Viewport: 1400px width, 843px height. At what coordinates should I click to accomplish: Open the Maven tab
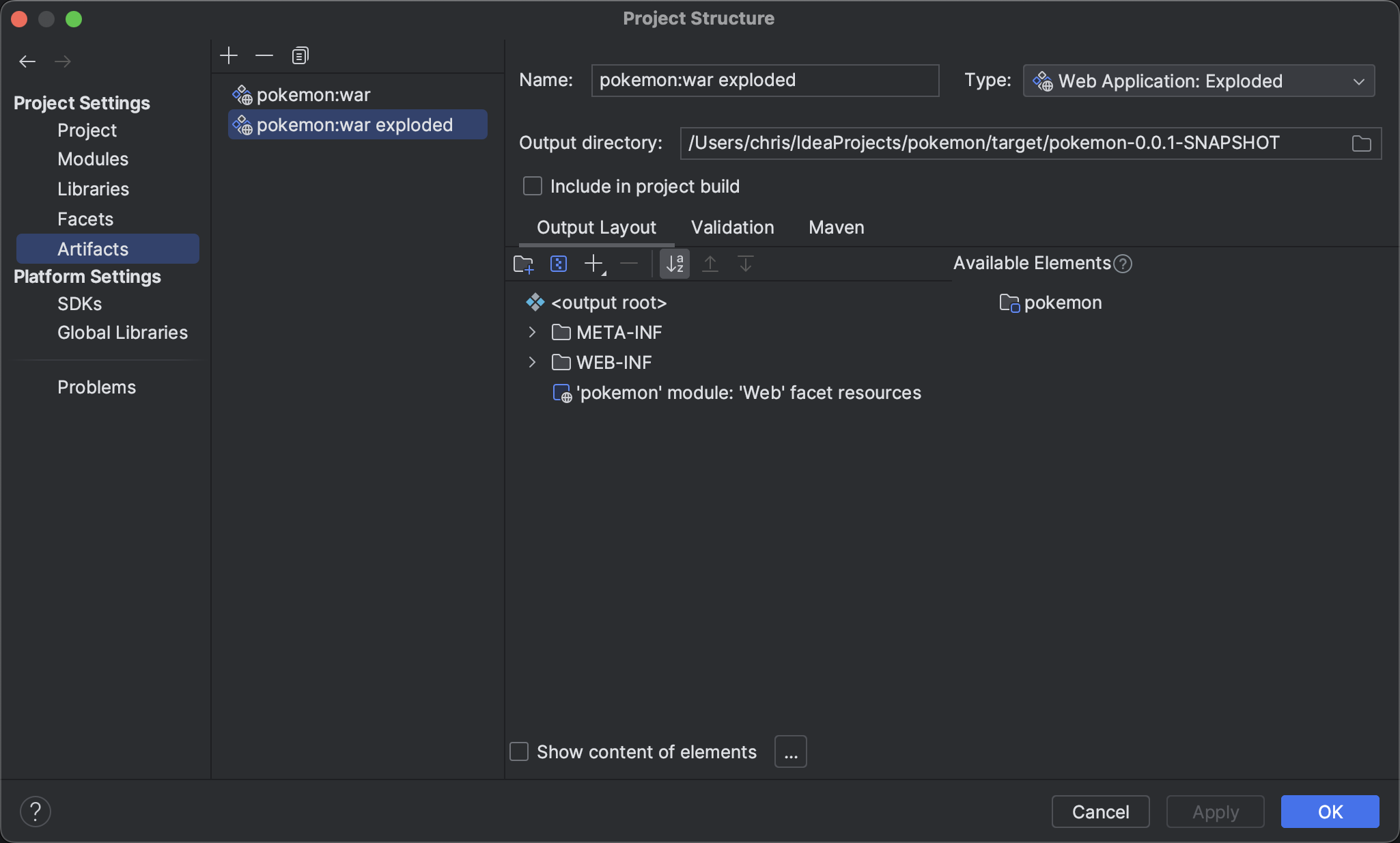pyautogui.click(x=836, y=227)
